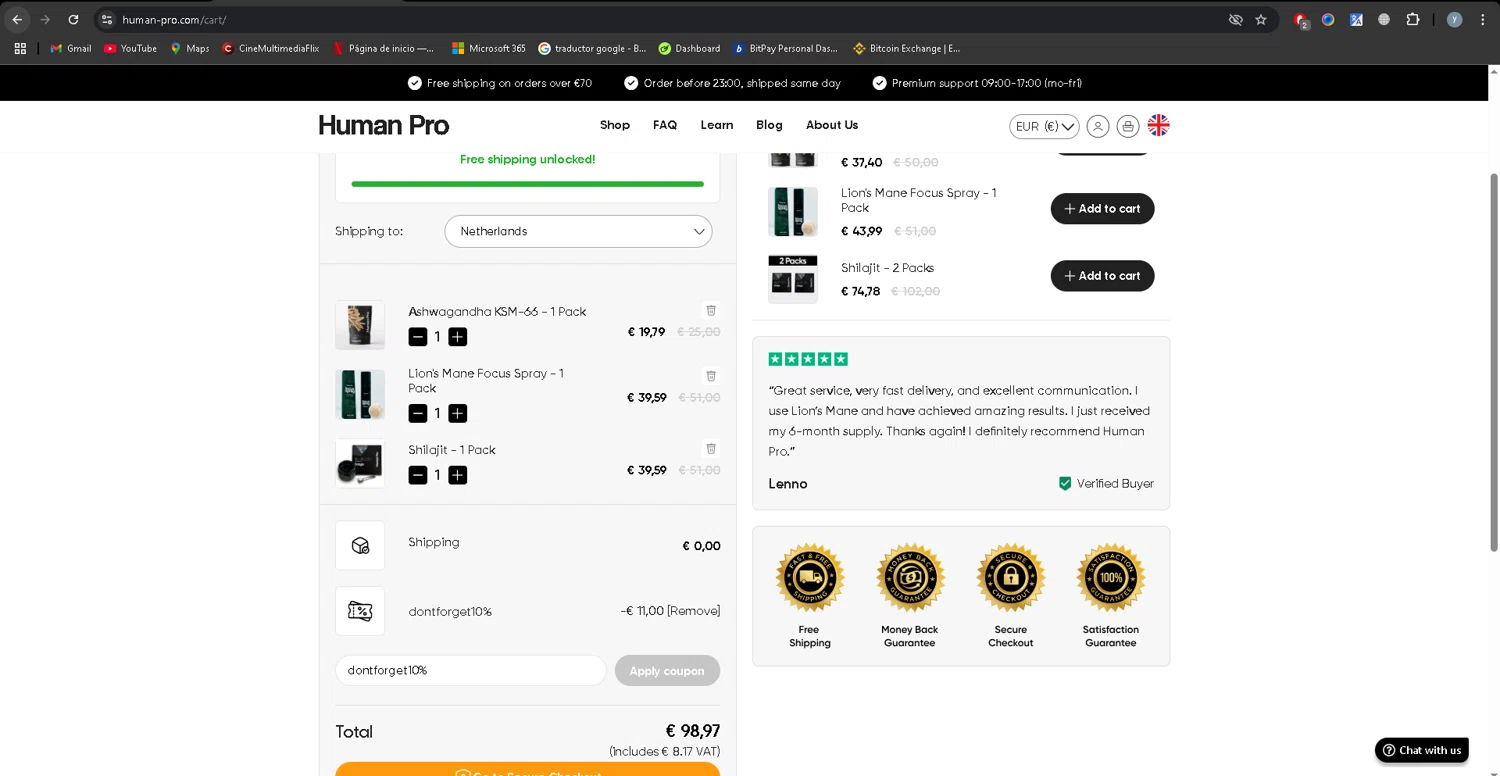Open the Chrome three-dot menu

pyautogui.click(x=1483, y=19)
